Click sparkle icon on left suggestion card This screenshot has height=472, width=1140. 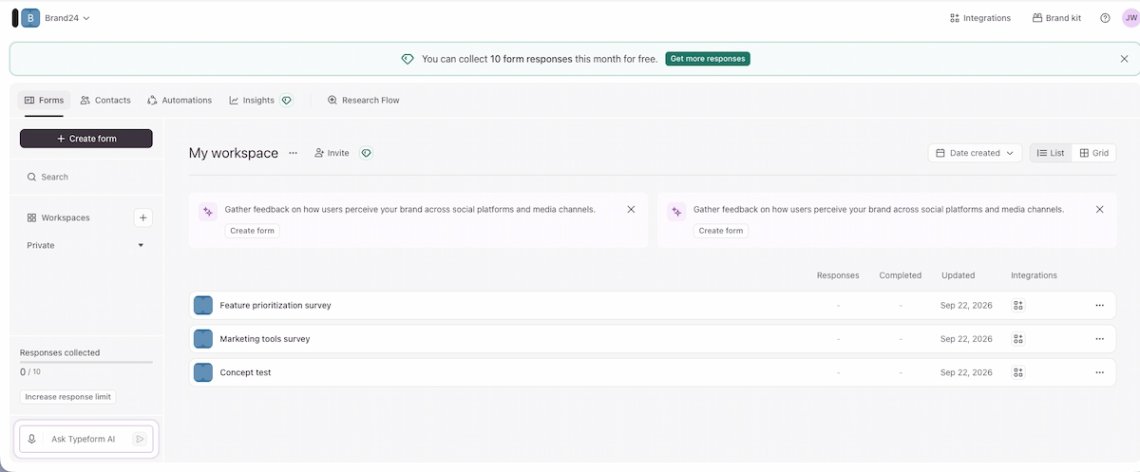208,212
